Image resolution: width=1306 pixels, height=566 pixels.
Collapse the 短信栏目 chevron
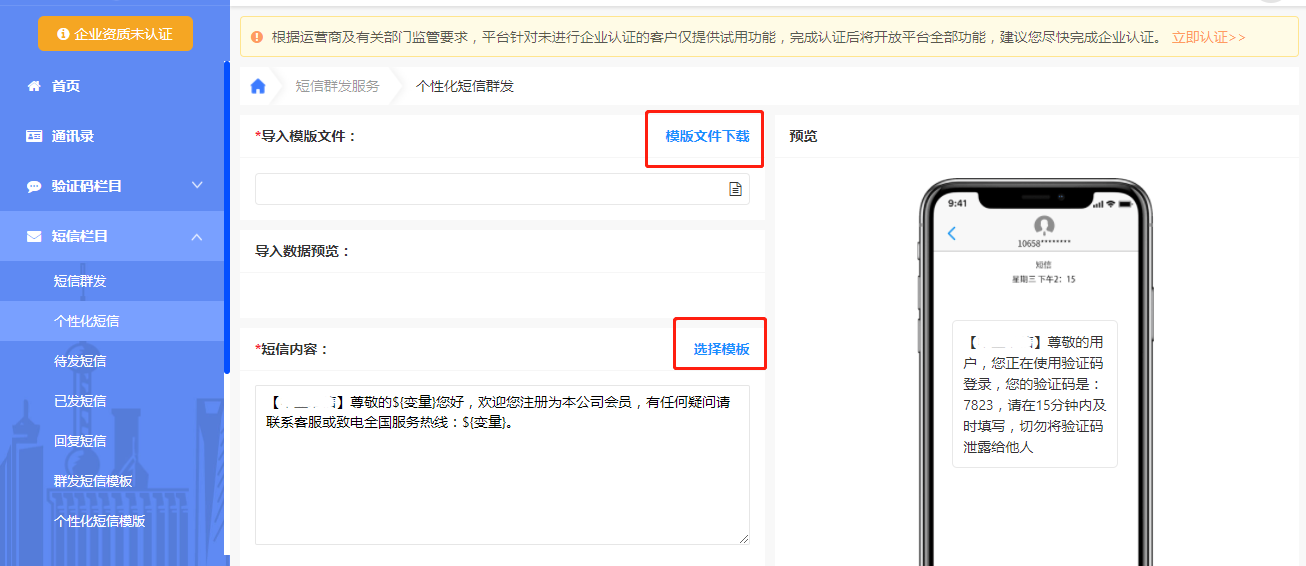(197, 236)
